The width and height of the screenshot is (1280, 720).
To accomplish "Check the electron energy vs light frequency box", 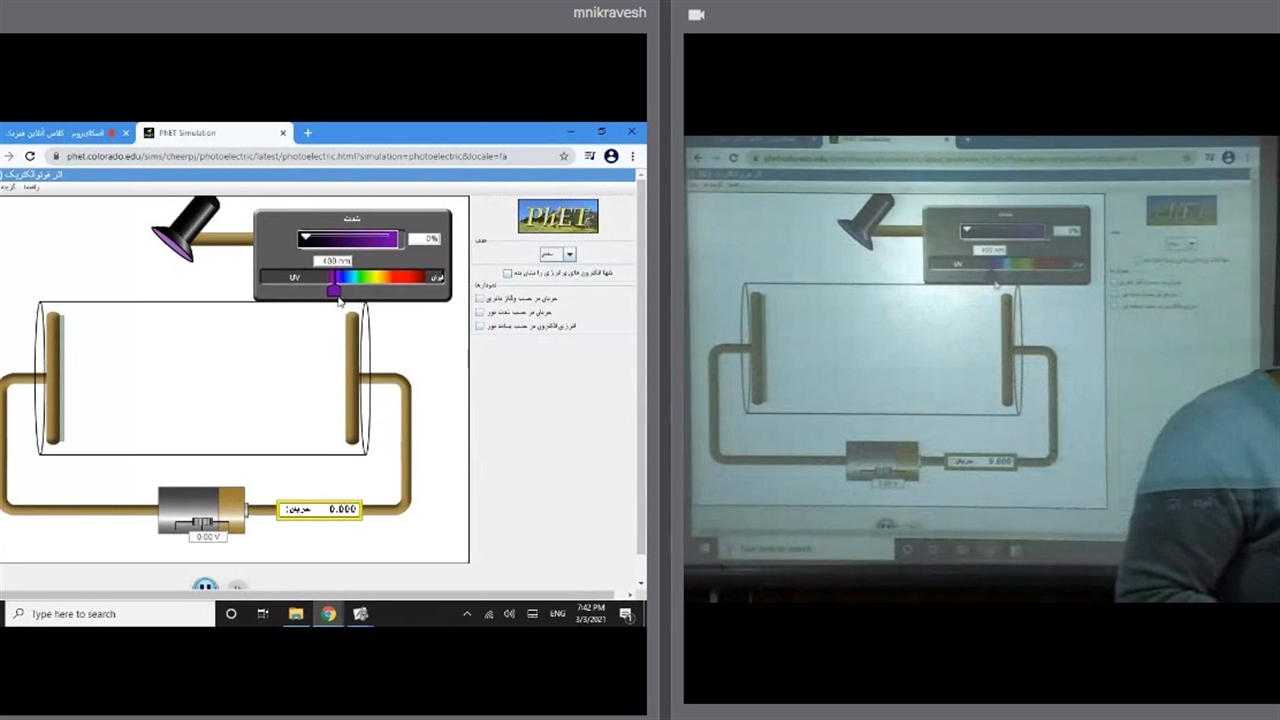I will coord(480,326).
